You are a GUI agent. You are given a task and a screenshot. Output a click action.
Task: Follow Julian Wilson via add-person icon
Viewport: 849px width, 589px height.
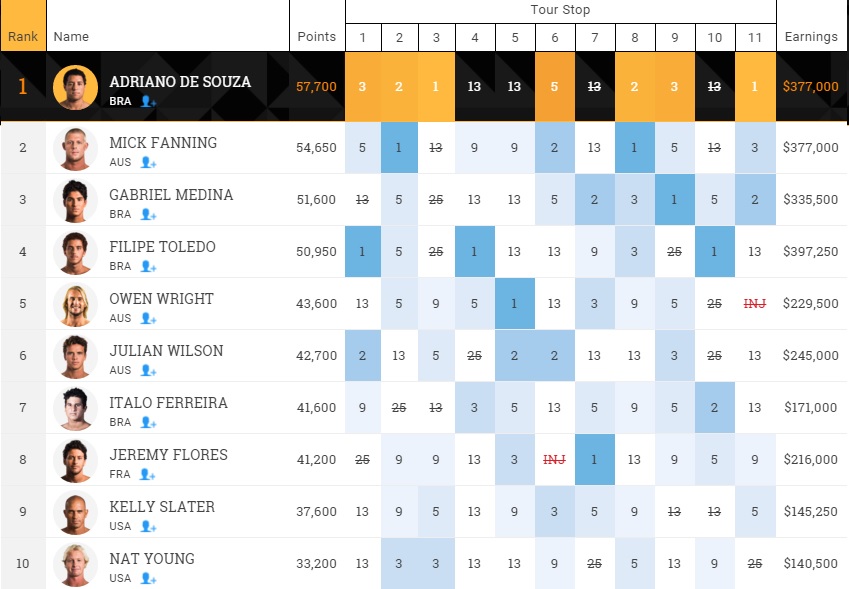pyautogui.click(x=148, y=370)
